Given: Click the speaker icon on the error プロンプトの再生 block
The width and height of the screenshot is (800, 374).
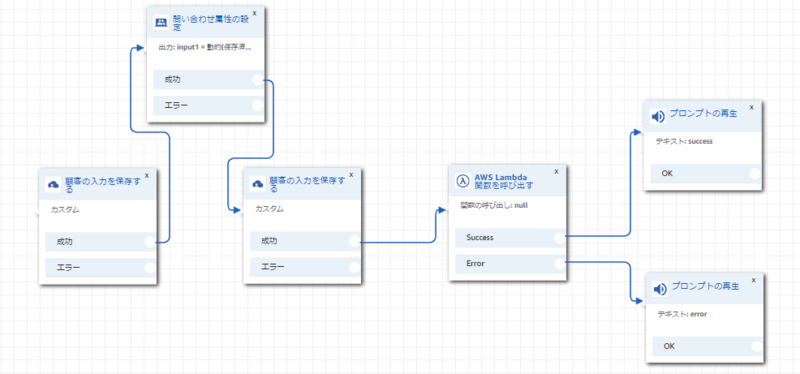Looking at the screenshot, I should [x=660, y=289].
